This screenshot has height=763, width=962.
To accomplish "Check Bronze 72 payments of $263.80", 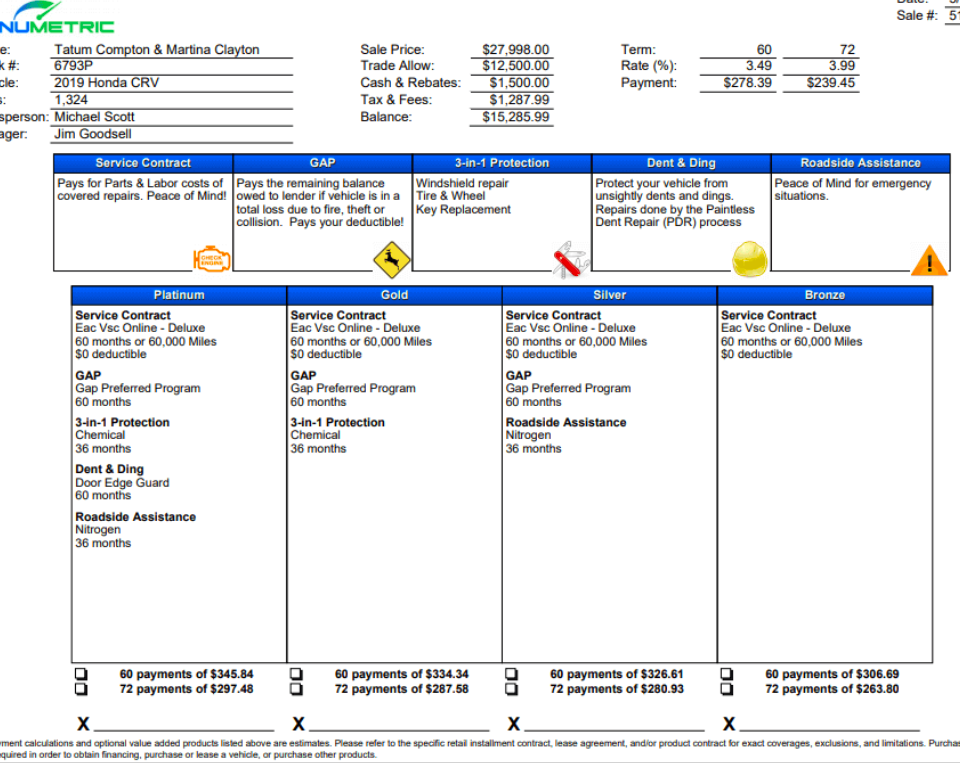I will point(727,689).
